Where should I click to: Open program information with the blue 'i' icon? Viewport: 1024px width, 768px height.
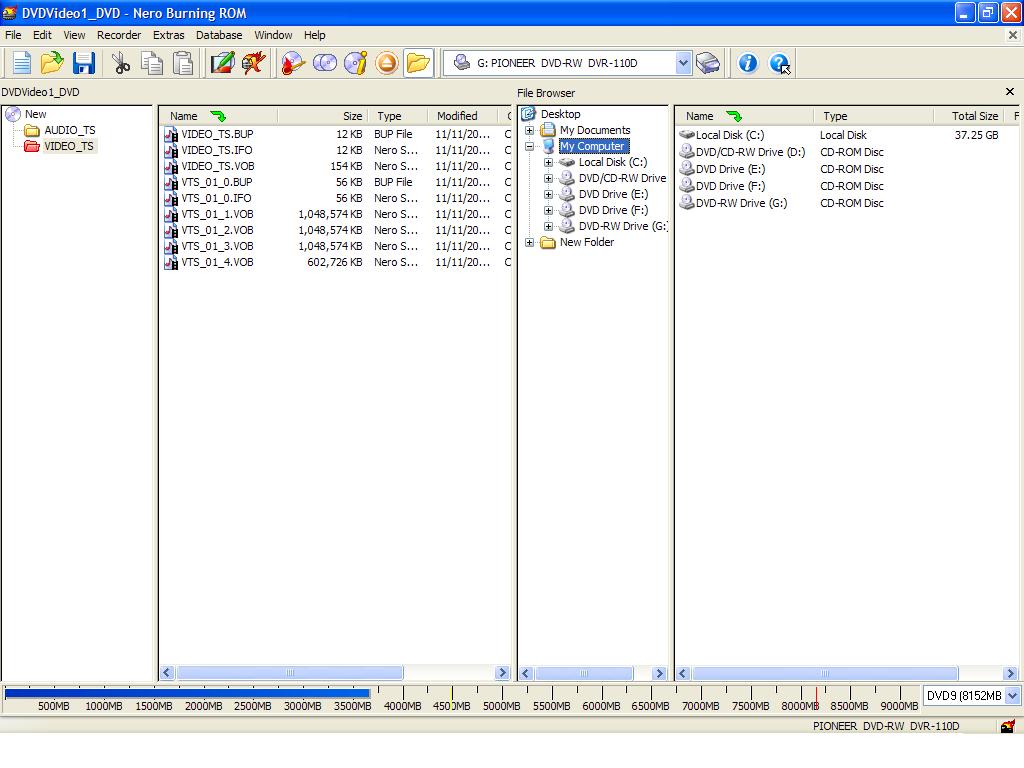(747, 63)
